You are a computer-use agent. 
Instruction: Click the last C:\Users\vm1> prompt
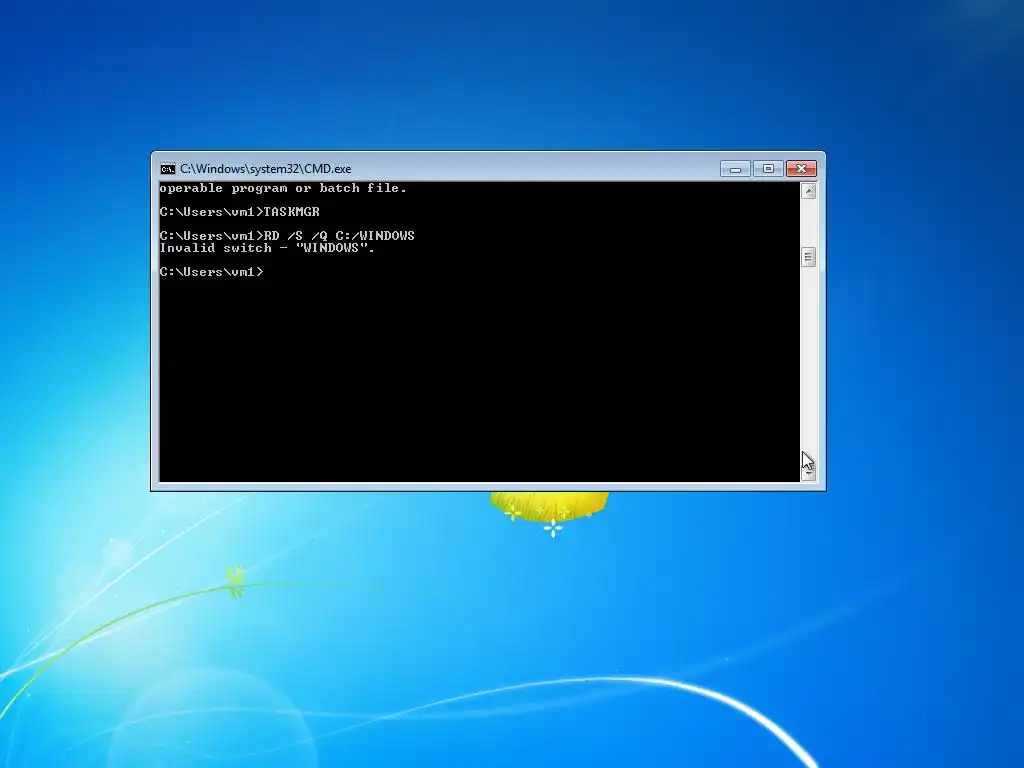[x=212, y=272]
